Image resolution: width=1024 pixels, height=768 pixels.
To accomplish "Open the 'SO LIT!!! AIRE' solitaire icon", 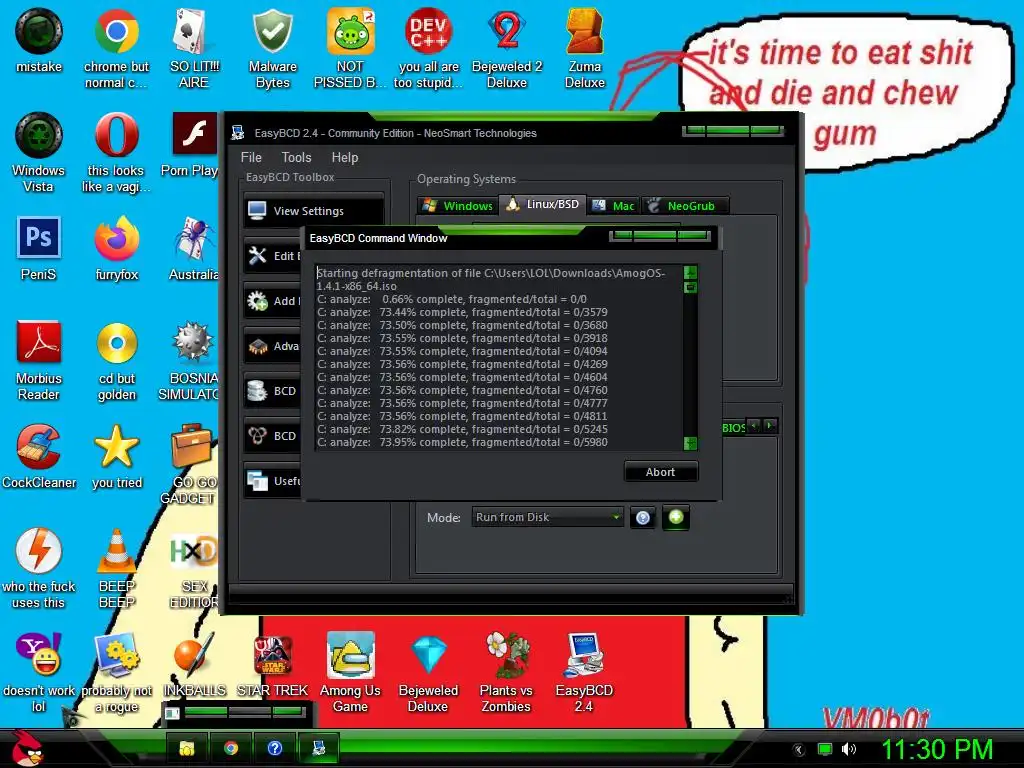I will pyautogui.click(x=194, y=47).
